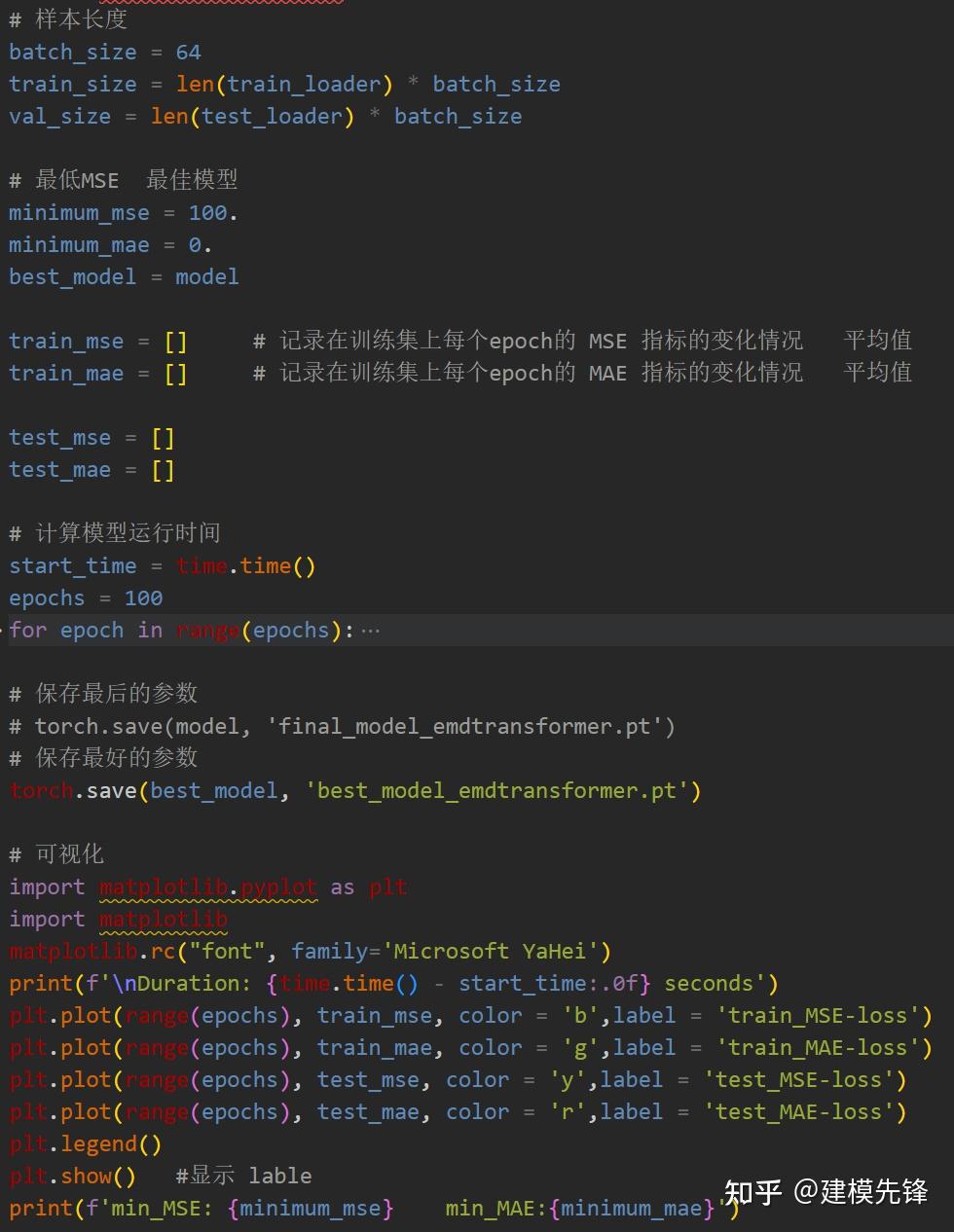Click the comment '# 可视化'
Viewport: 954px width, 1232px height.
tap(56, 854)
